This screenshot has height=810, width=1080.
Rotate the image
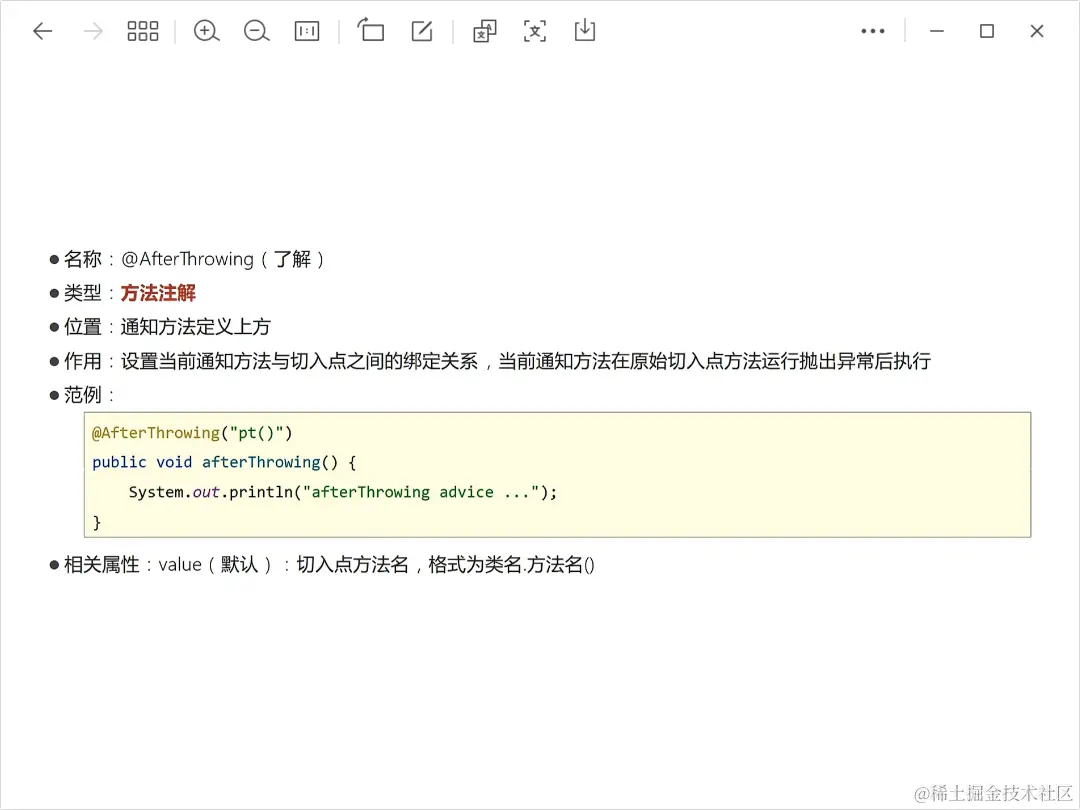tap(371, 30)
